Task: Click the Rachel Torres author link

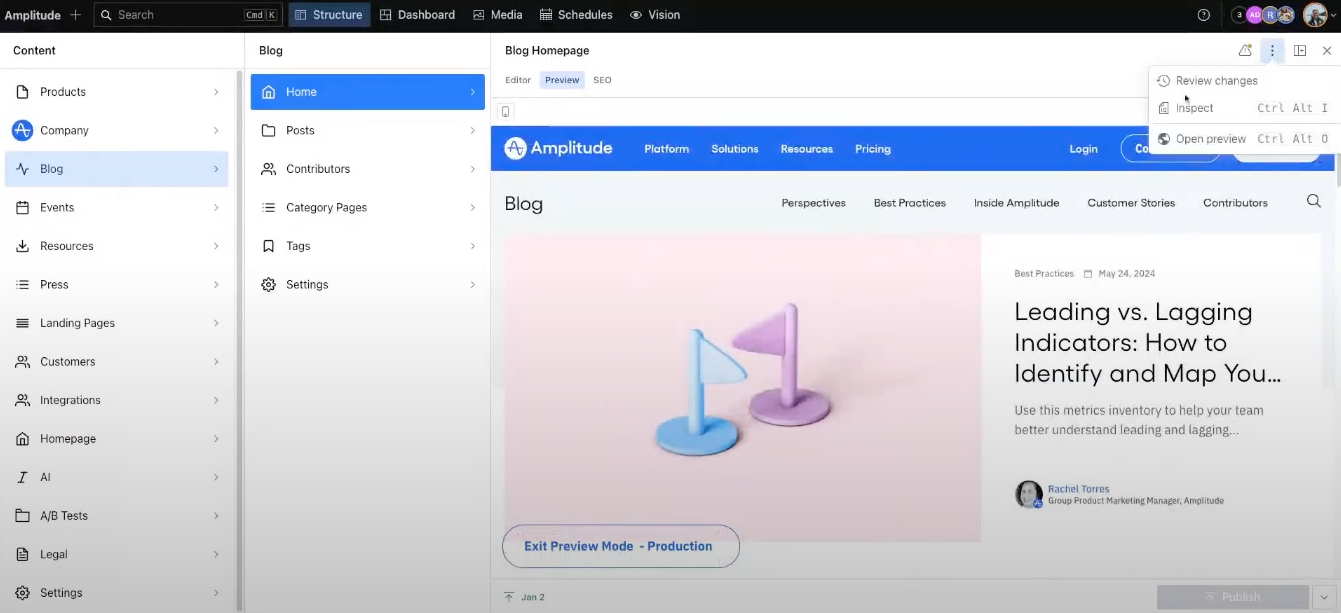Action: click(x=1078, y=489)
